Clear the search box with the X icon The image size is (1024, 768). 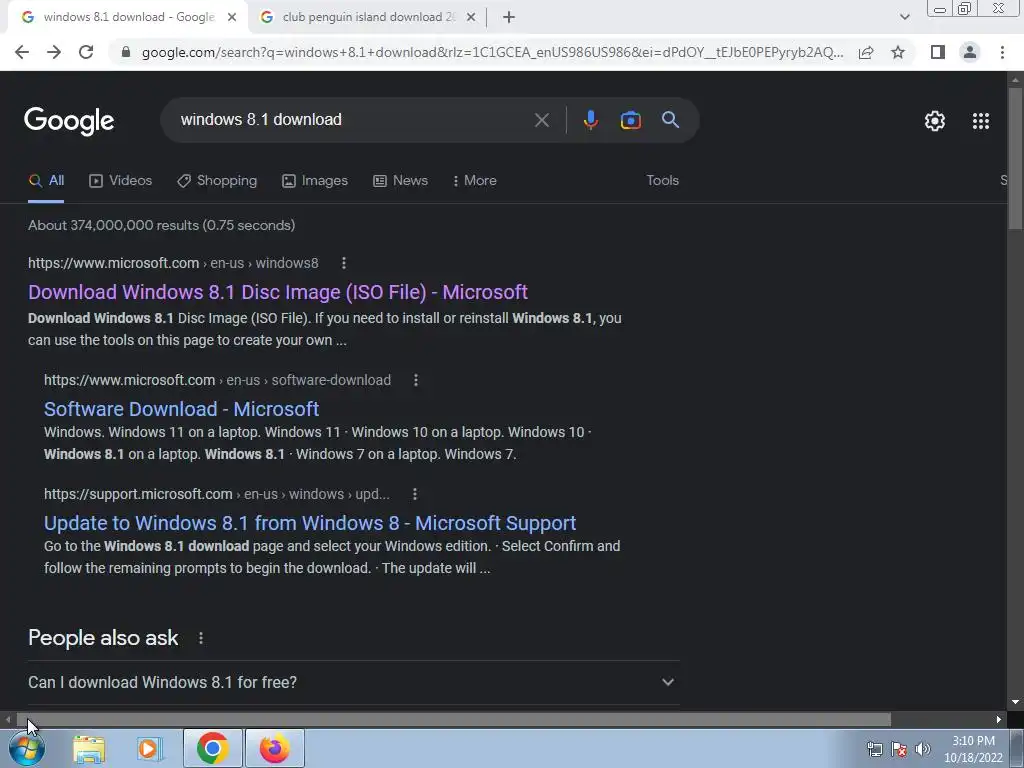click(541, 120)
